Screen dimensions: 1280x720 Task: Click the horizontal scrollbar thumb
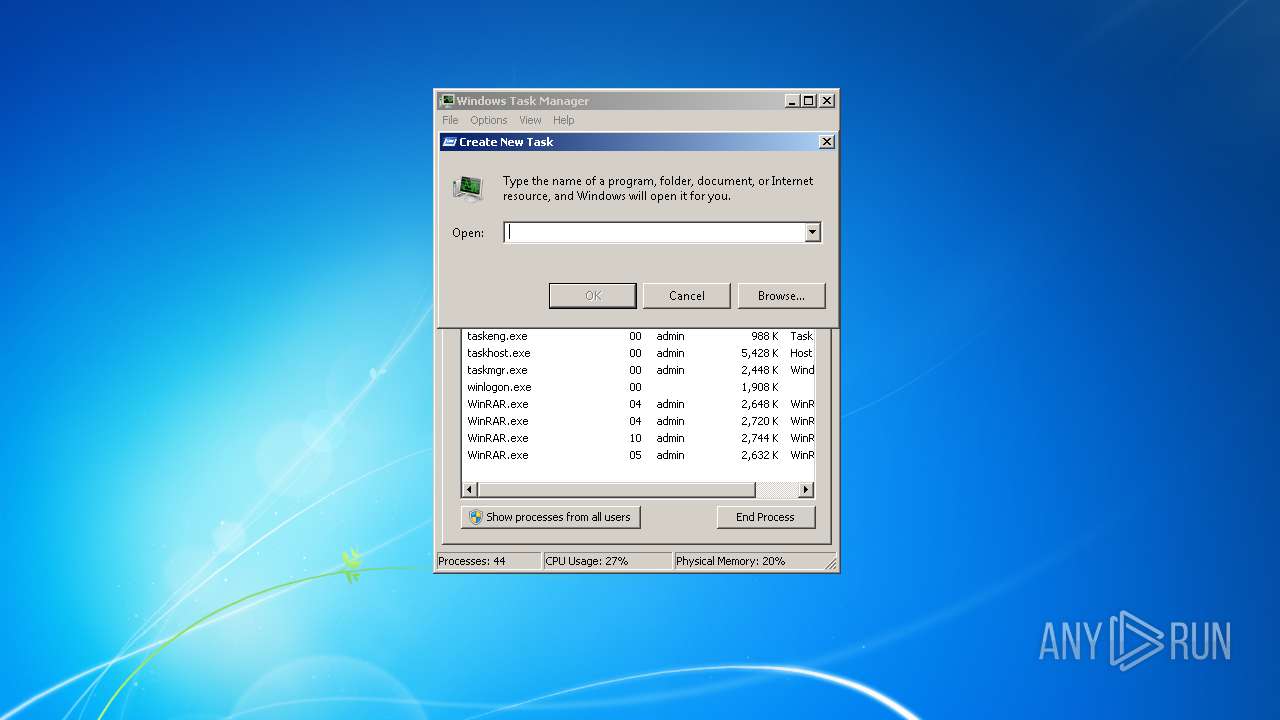tap(616, 490)
